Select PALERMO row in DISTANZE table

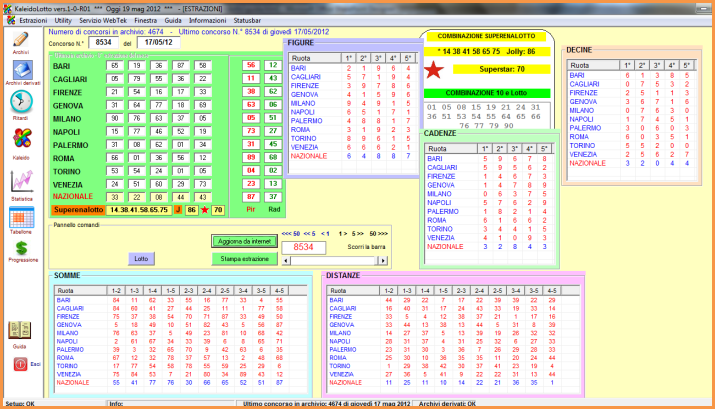point(453,349)
